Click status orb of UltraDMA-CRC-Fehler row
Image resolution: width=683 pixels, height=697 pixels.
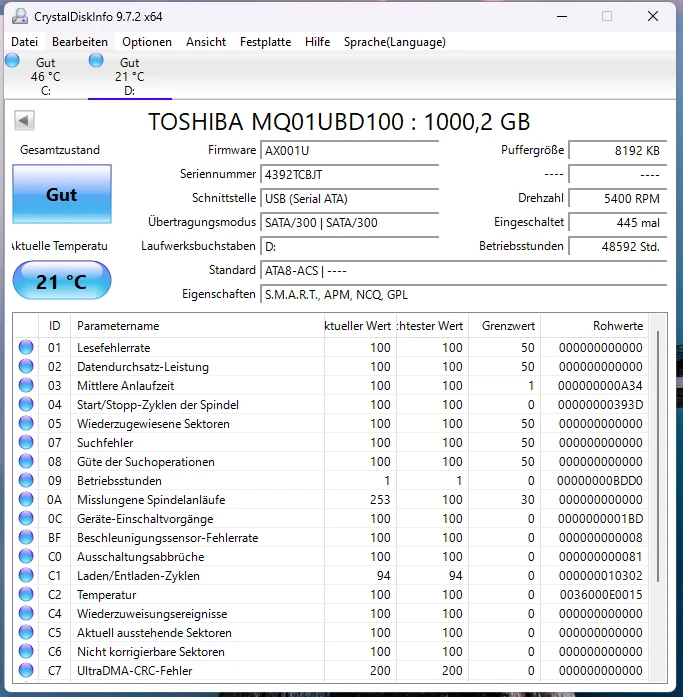point(26,670)
